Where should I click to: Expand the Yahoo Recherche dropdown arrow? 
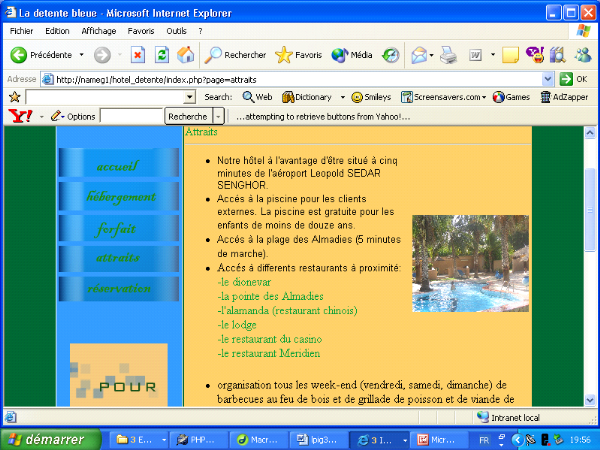219,116
